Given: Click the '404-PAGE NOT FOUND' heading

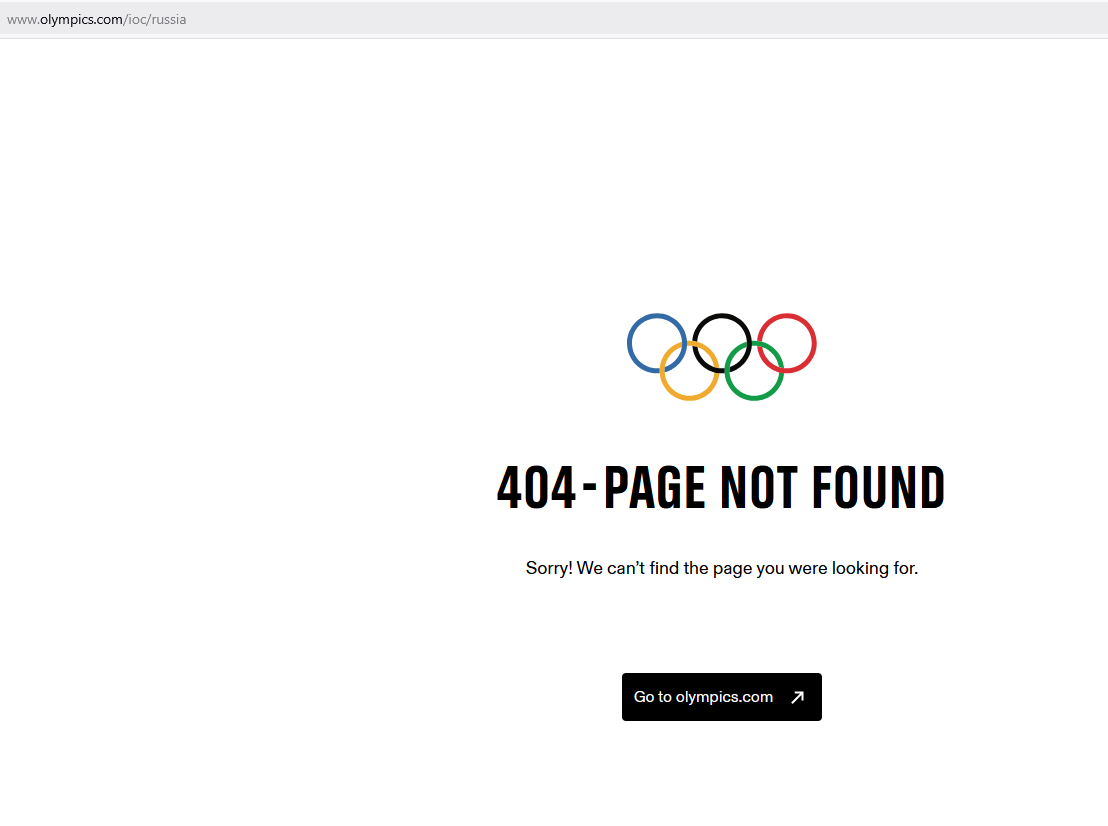Looking at the screenshot, I should [x=721, y=488].
